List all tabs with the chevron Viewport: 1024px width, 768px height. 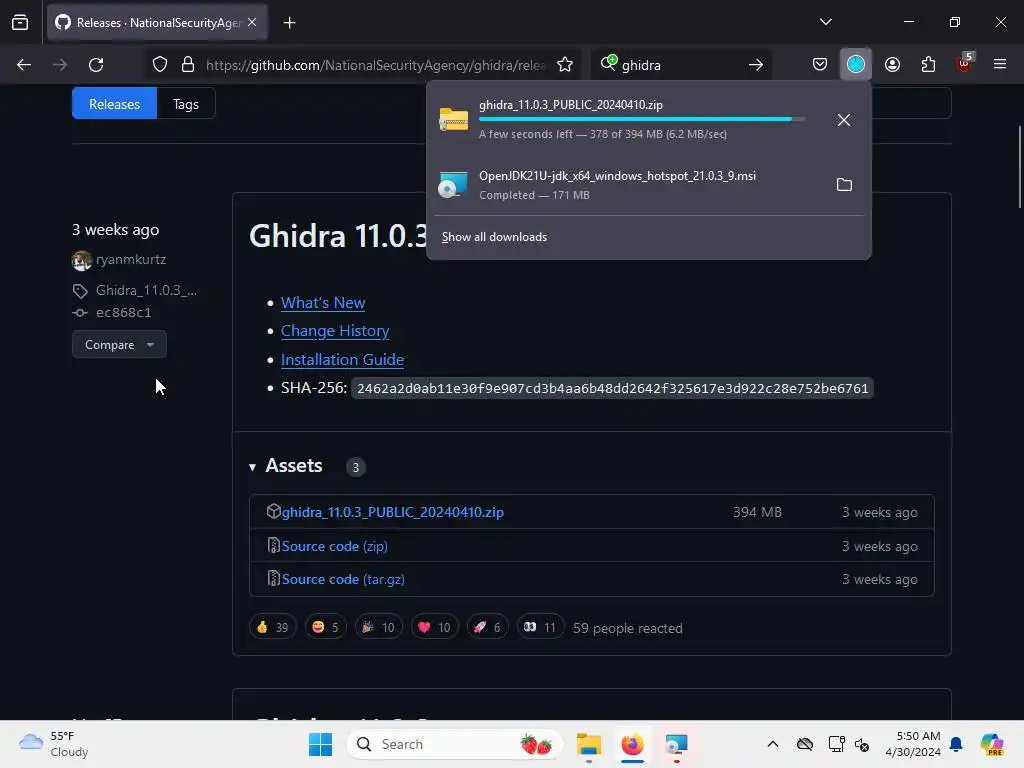(825, 22)
